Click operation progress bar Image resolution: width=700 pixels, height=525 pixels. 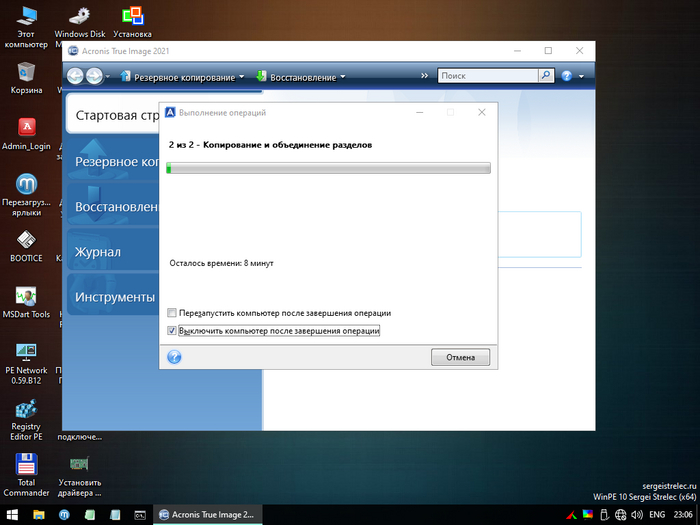(x=328, y=168)
